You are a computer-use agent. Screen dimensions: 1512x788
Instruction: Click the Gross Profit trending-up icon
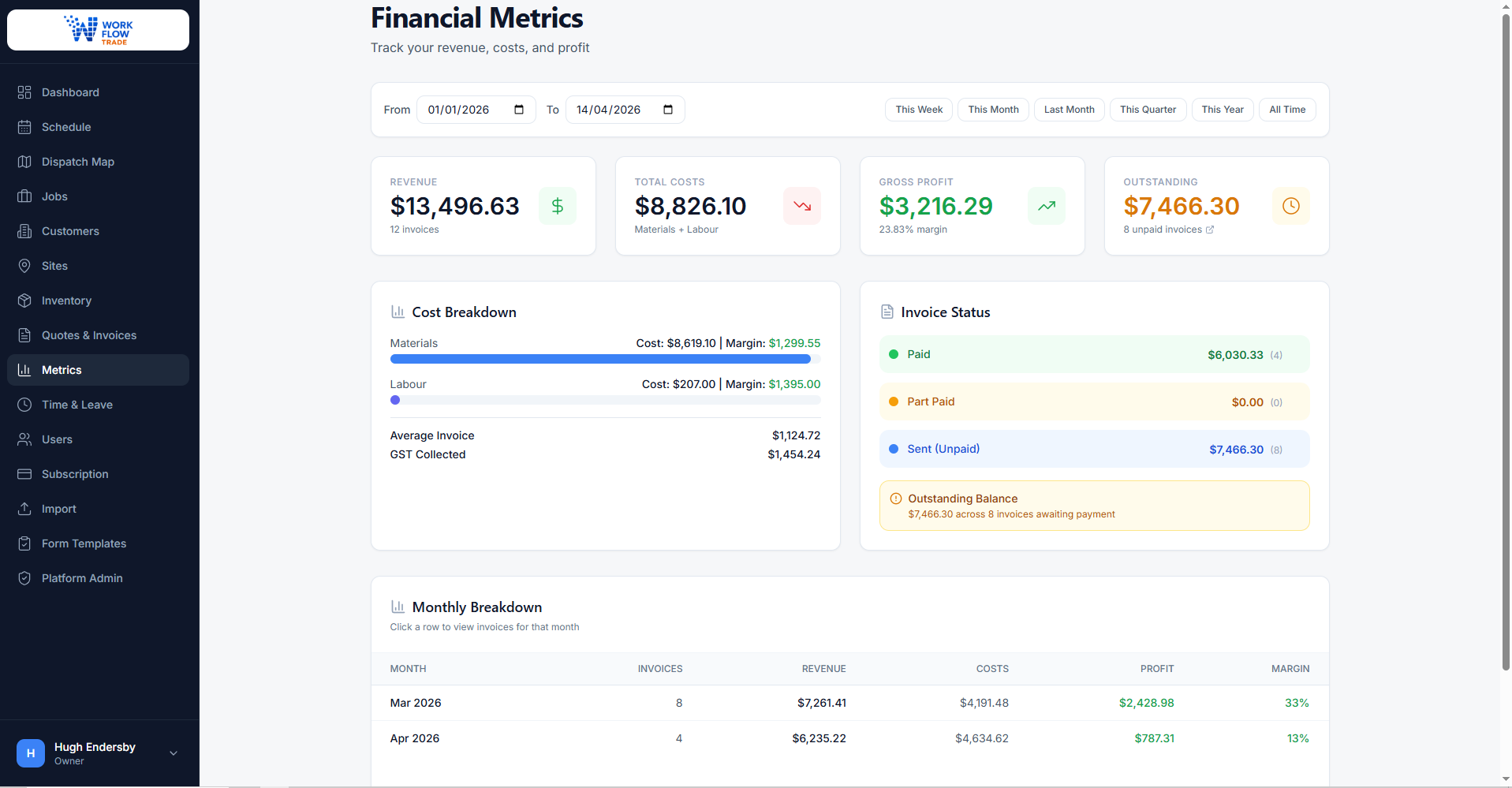coord(1047,206)
